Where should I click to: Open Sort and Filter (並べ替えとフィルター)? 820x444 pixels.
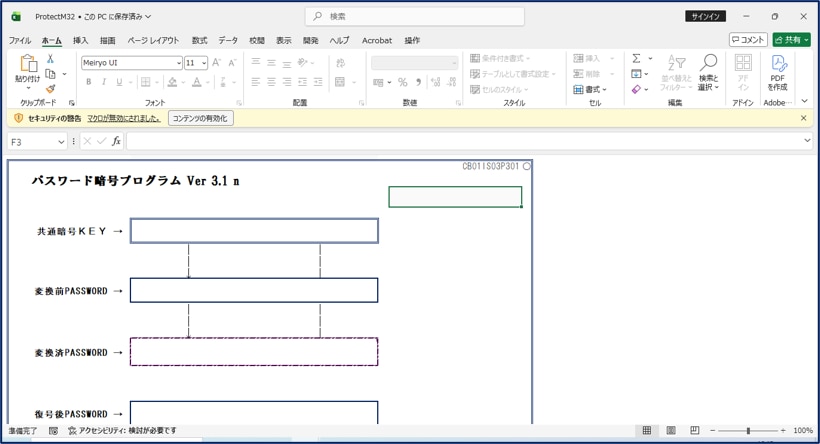click(x=676, y=72)
